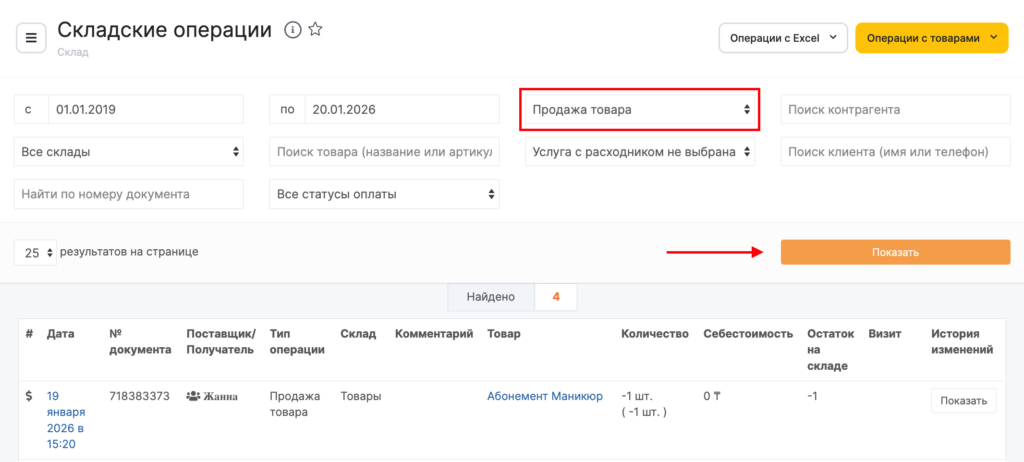The width and height of the screenshot is (1024, 462).
Task: Open the Продажа товара operation type selector
Action: click(640, 109)
